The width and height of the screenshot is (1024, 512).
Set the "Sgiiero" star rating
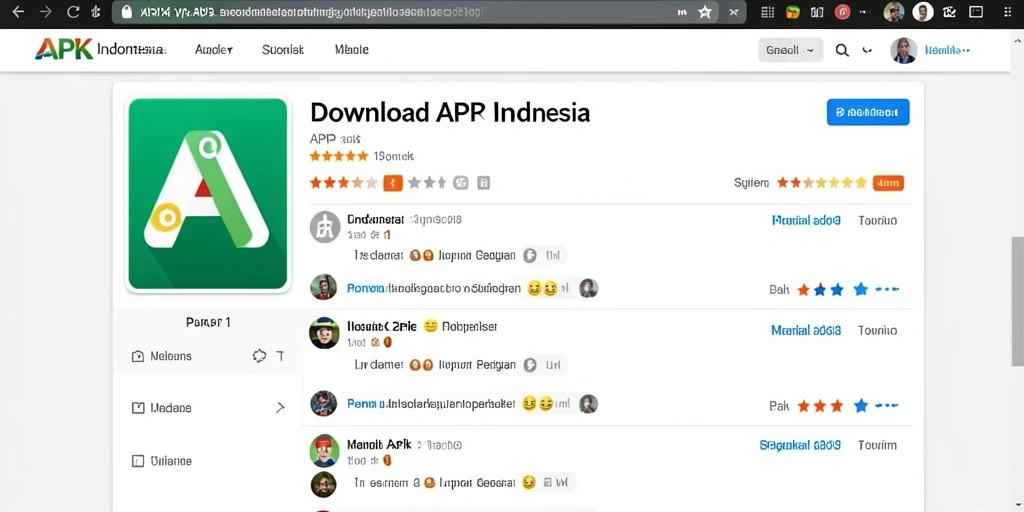[822, 183]
